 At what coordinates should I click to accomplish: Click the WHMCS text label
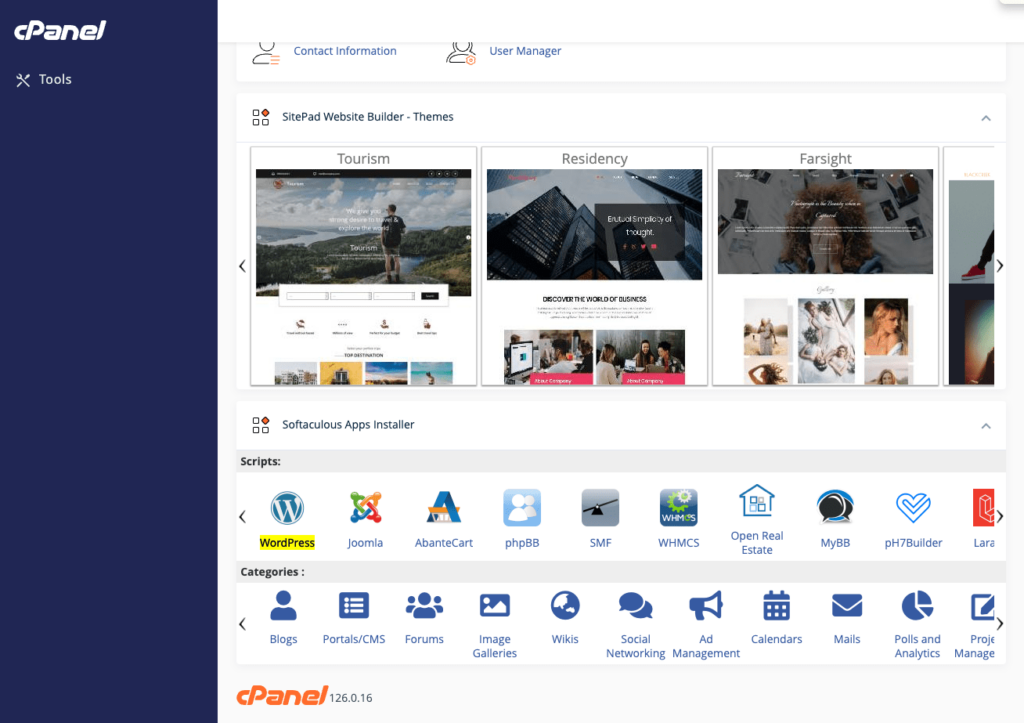(679, 543)
